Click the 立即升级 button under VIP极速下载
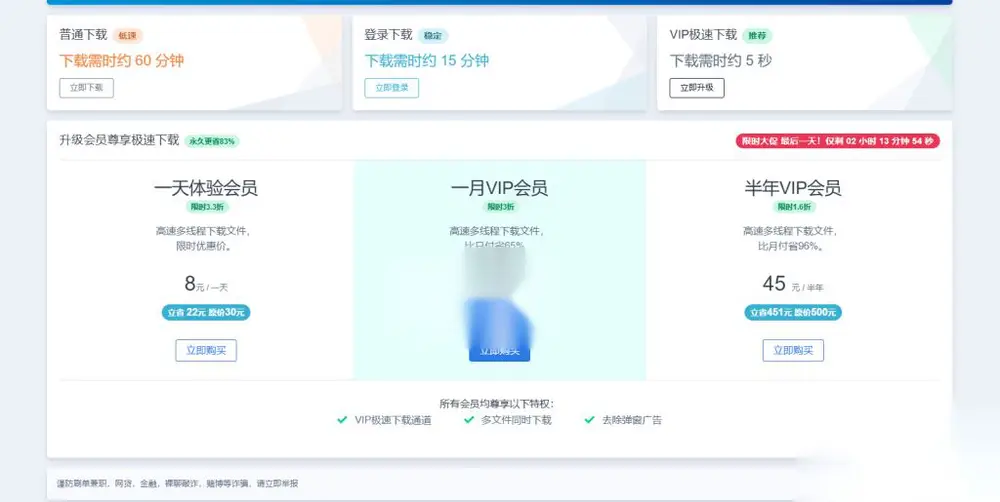 pyautogui.click(x=697, y=88)
